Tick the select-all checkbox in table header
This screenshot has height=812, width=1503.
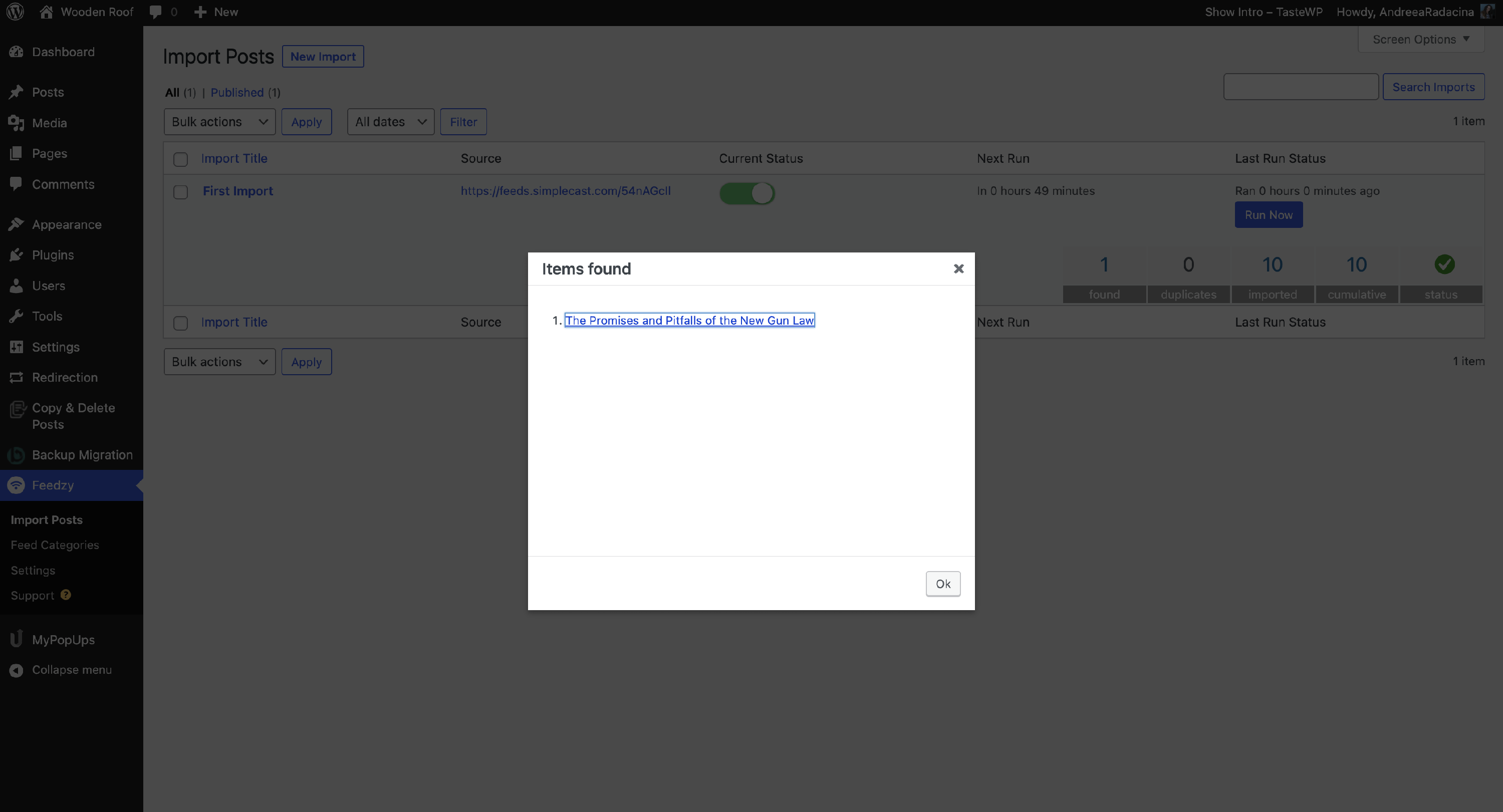pos(180,159)
